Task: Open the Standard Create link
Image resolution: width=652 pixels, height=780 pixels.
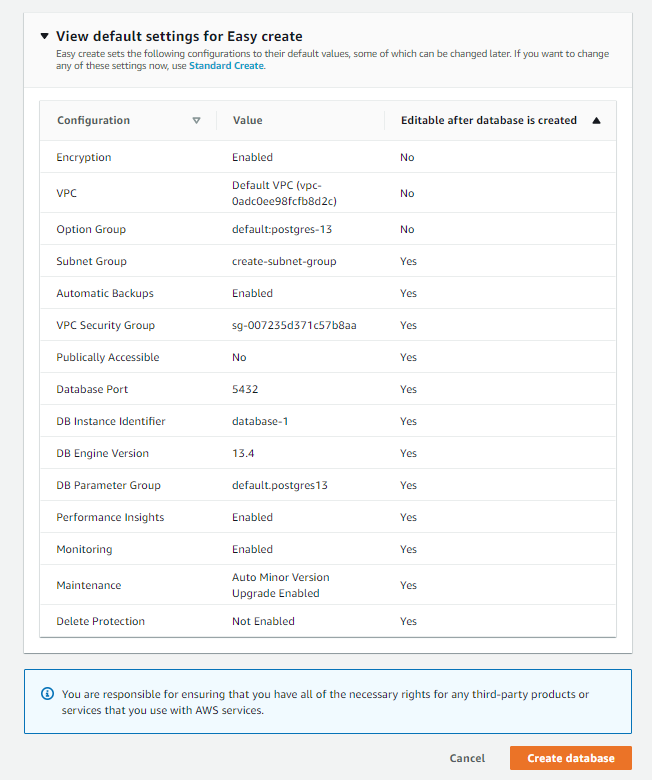Action: tap(227, 66)
